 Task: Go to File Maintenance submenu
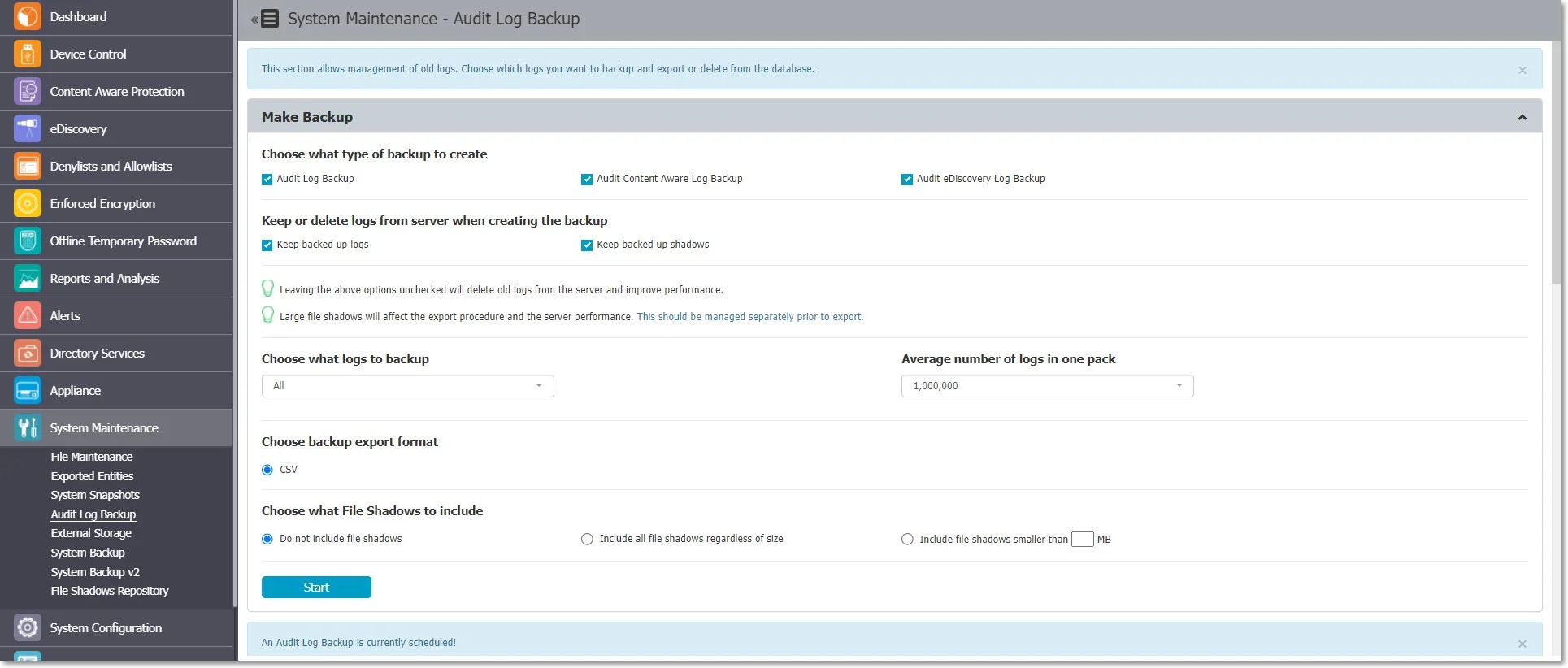(x=92, y=457)
